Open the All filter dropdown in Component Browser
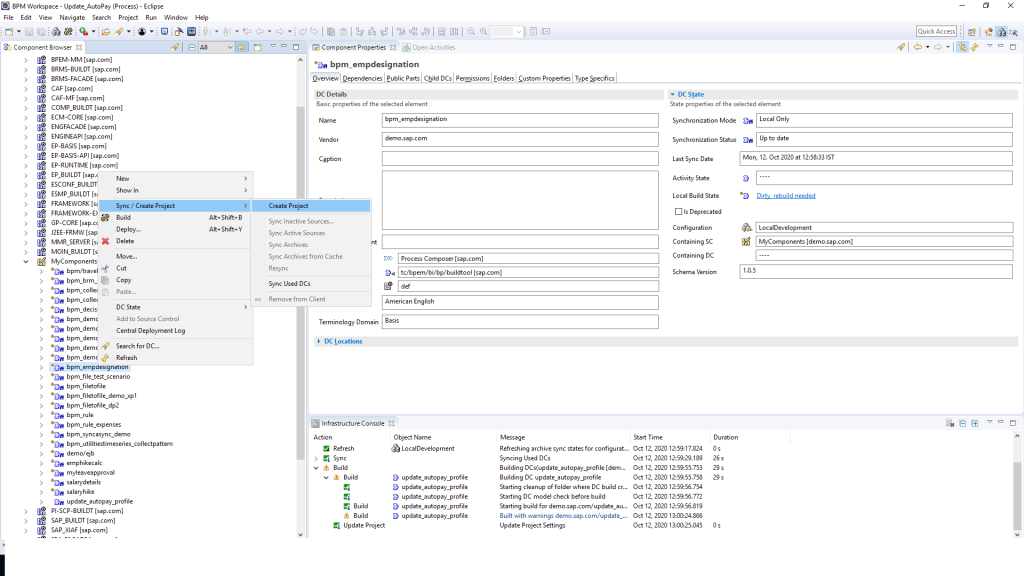 (x=216, y=47)
